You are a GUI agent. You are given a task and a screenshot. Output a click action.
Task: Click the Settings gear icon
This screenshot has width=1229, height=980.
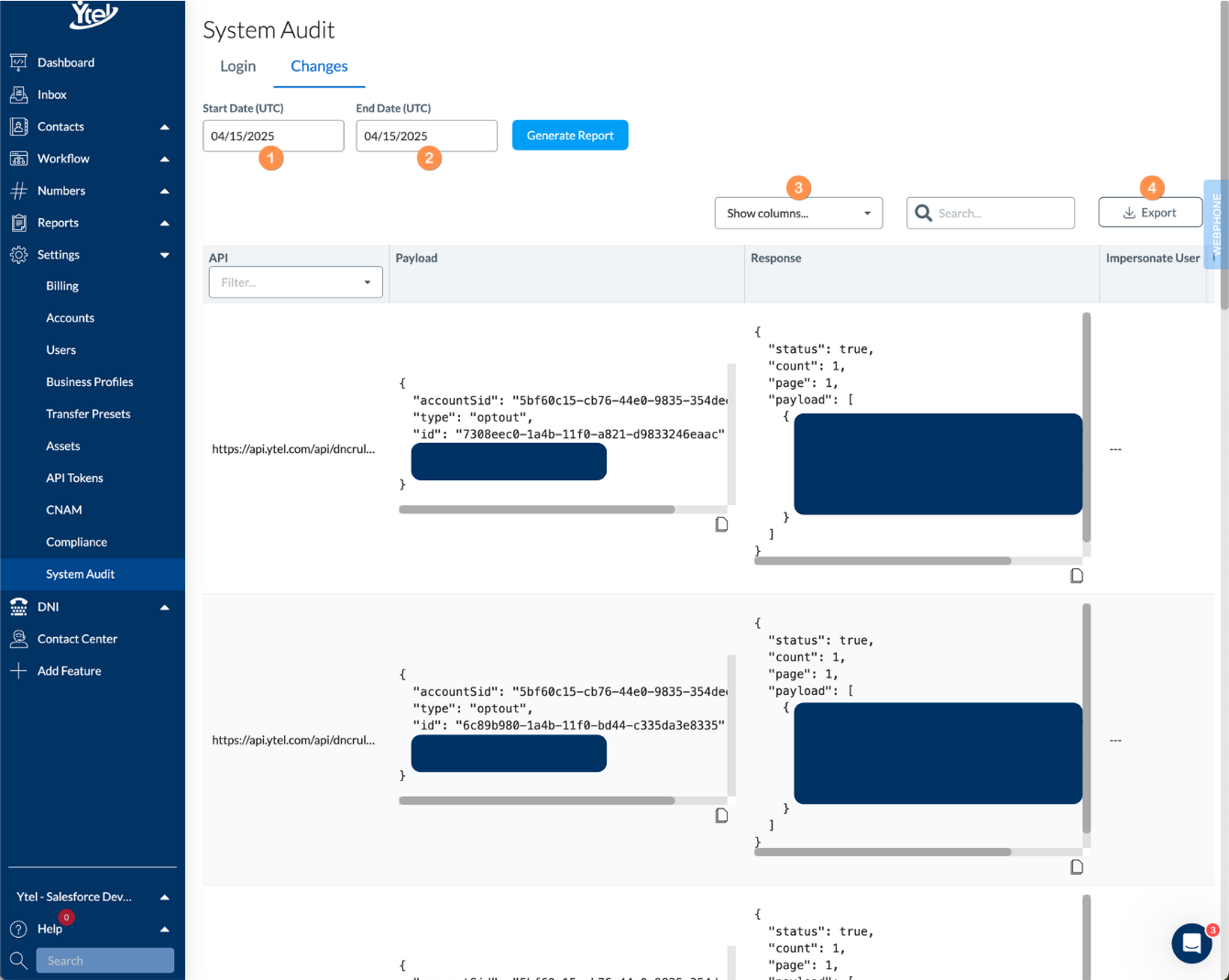18,255
